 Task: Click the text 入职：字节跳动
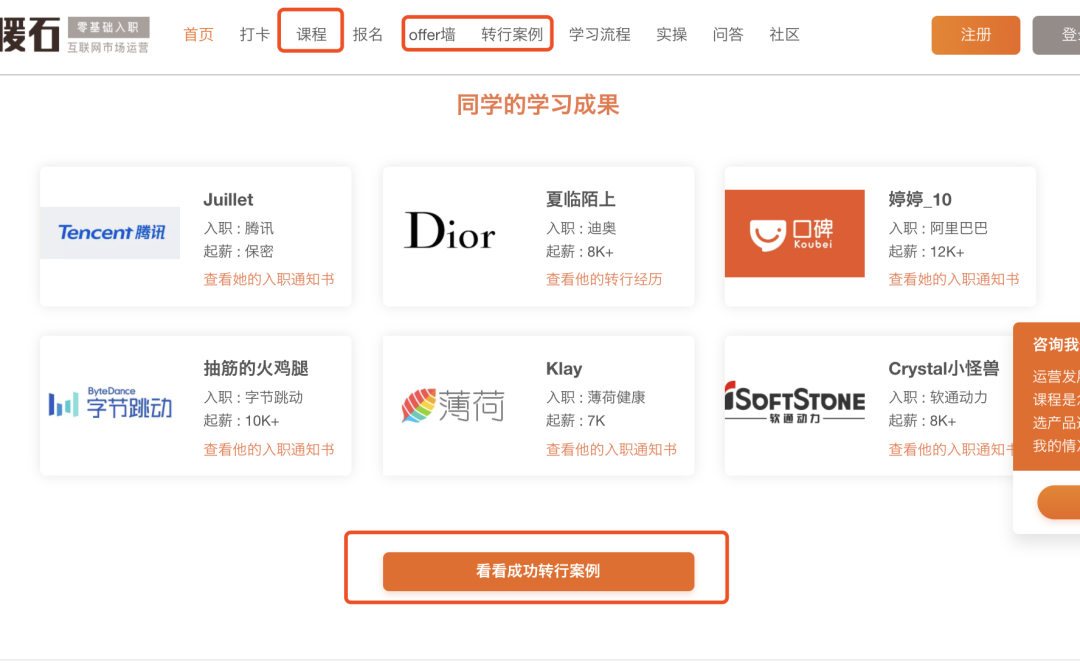(x=253, y=398)
